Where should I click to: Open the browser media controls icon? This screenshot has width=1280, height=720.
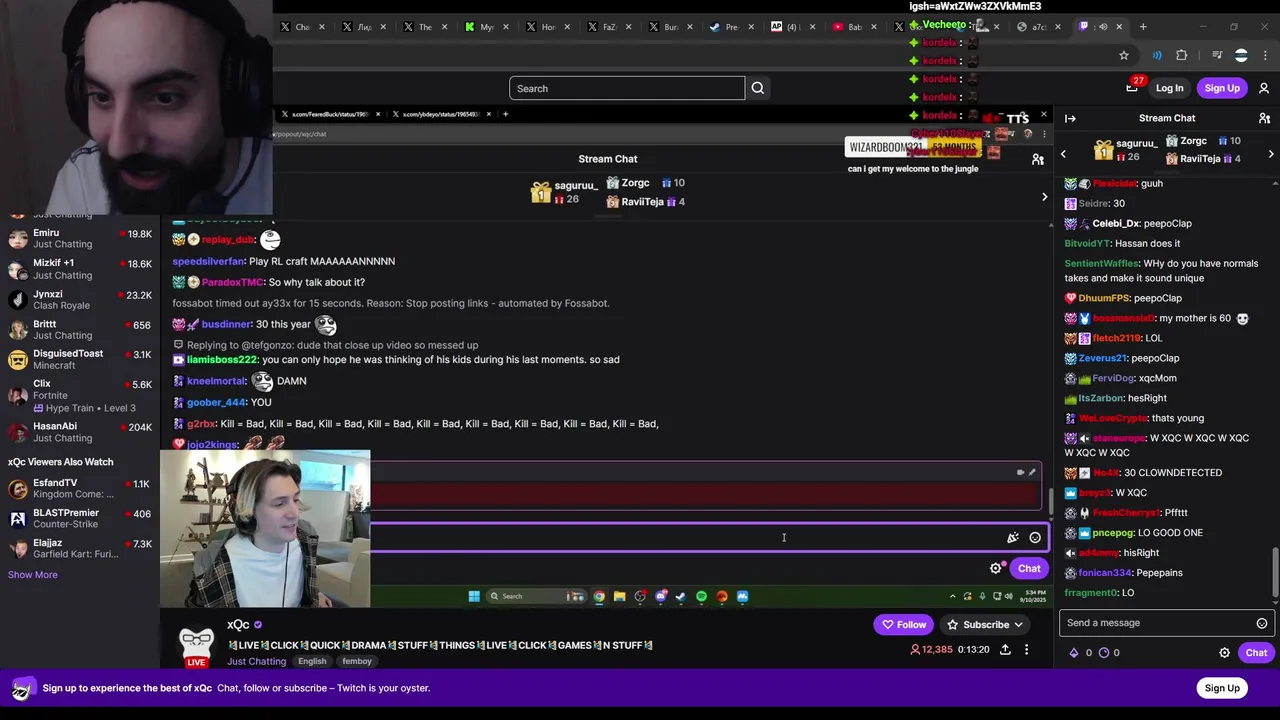(1216, 55)
